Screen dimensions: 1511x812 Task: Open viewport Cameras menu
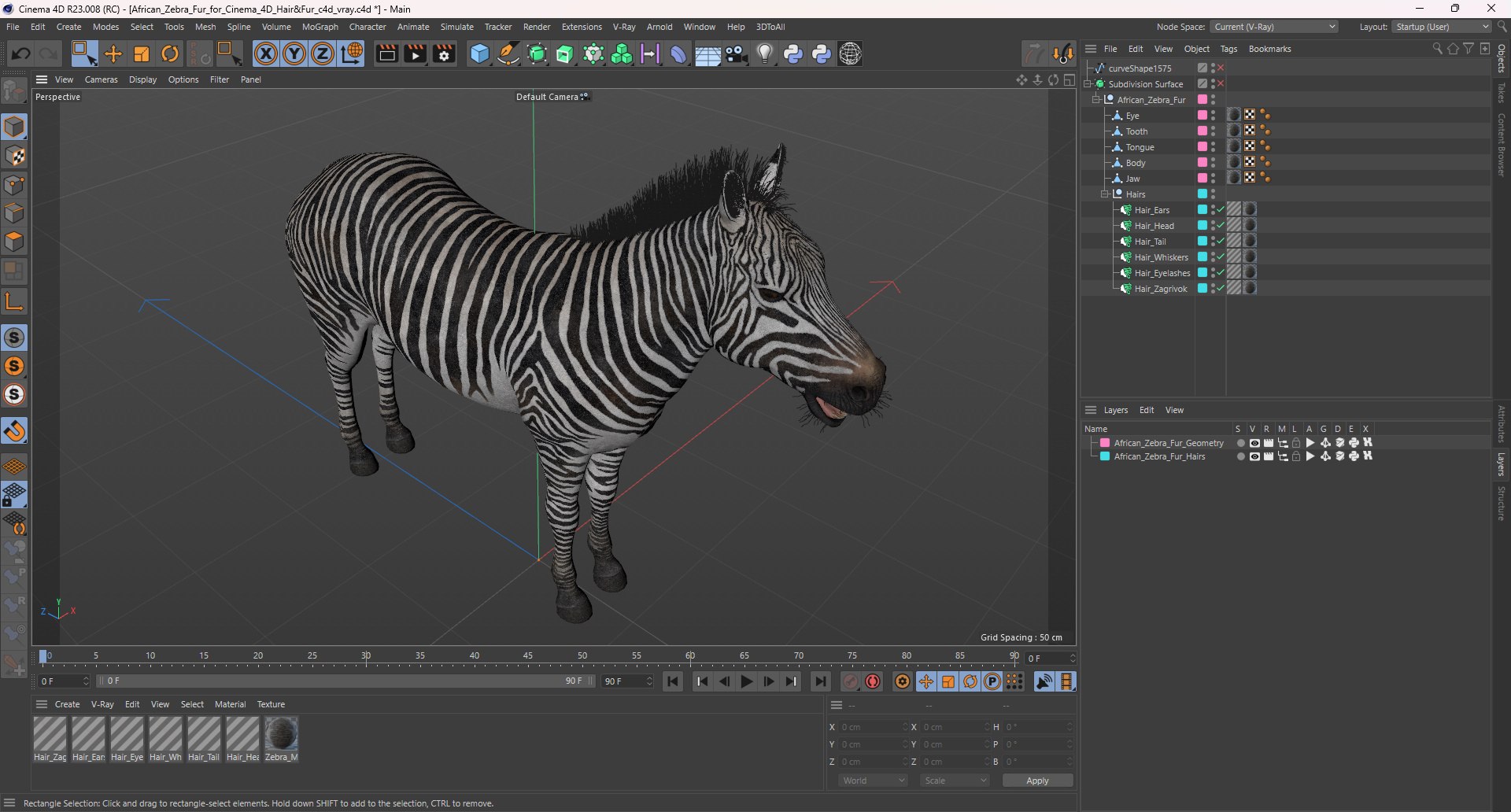[101, 79]
